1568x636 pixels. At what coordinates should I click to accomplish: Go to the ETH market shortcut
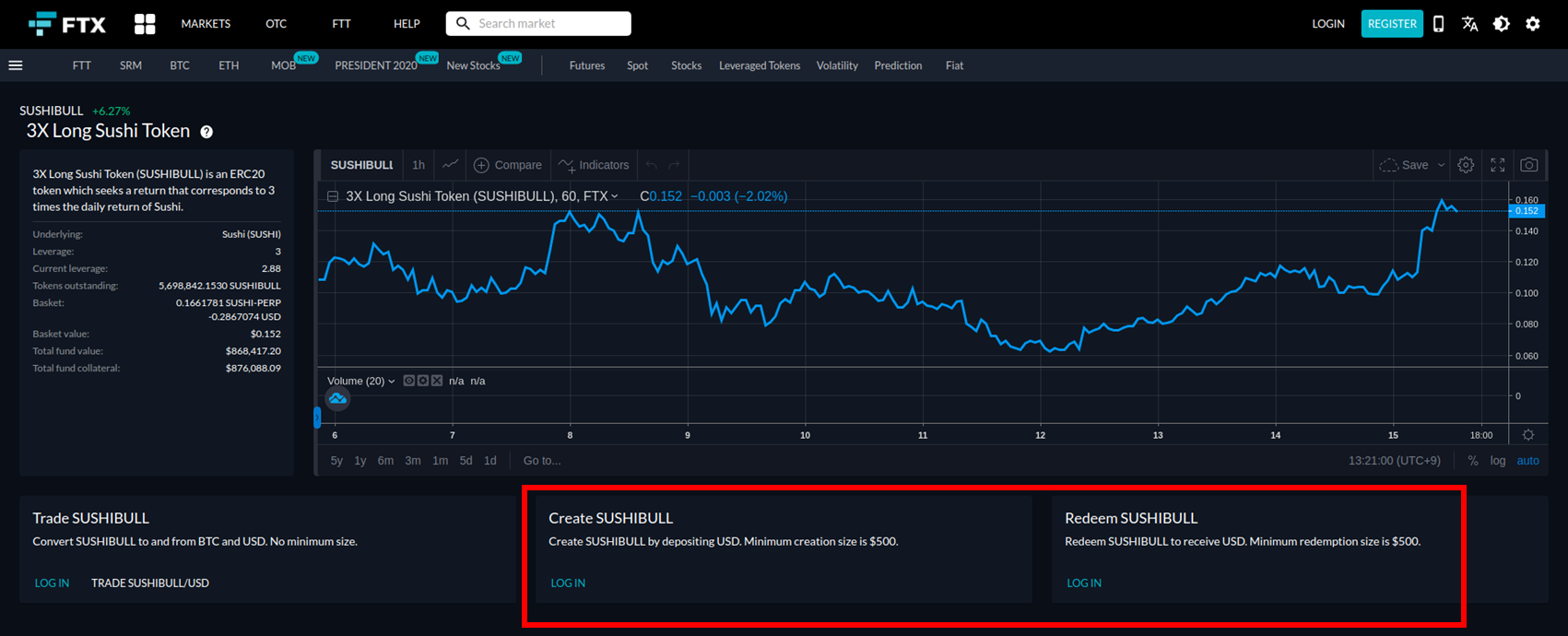click(229, 65)
